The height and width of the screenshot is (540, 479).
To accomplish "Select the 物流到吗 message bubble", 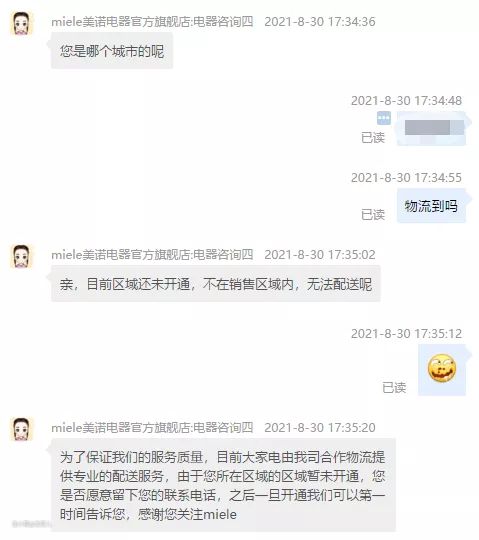I will point(431,206).
